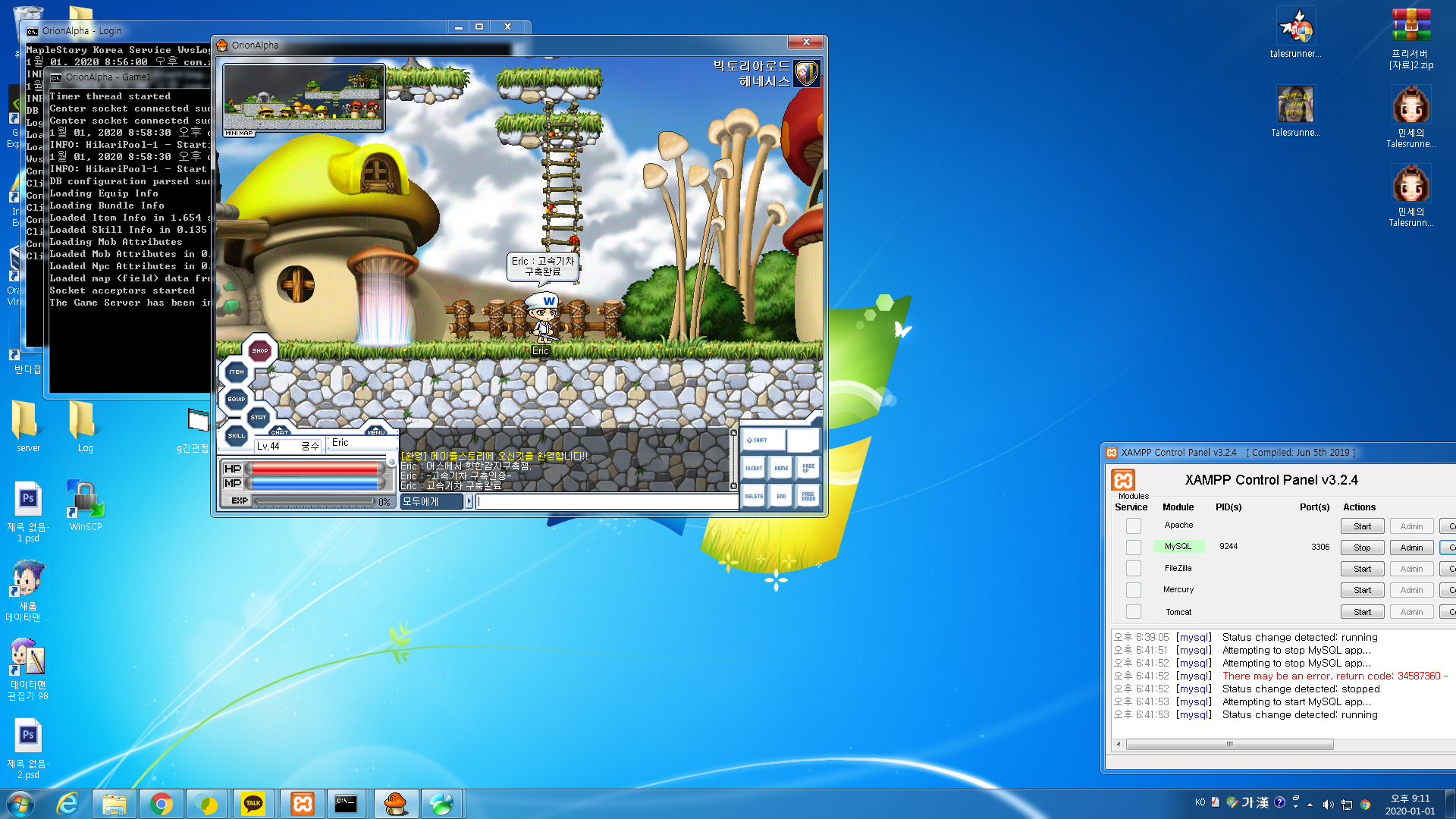Open the Log folder on the desktop
This screenshot has width=1456, height=819.
pyautogui.click(x=85, y=426)
